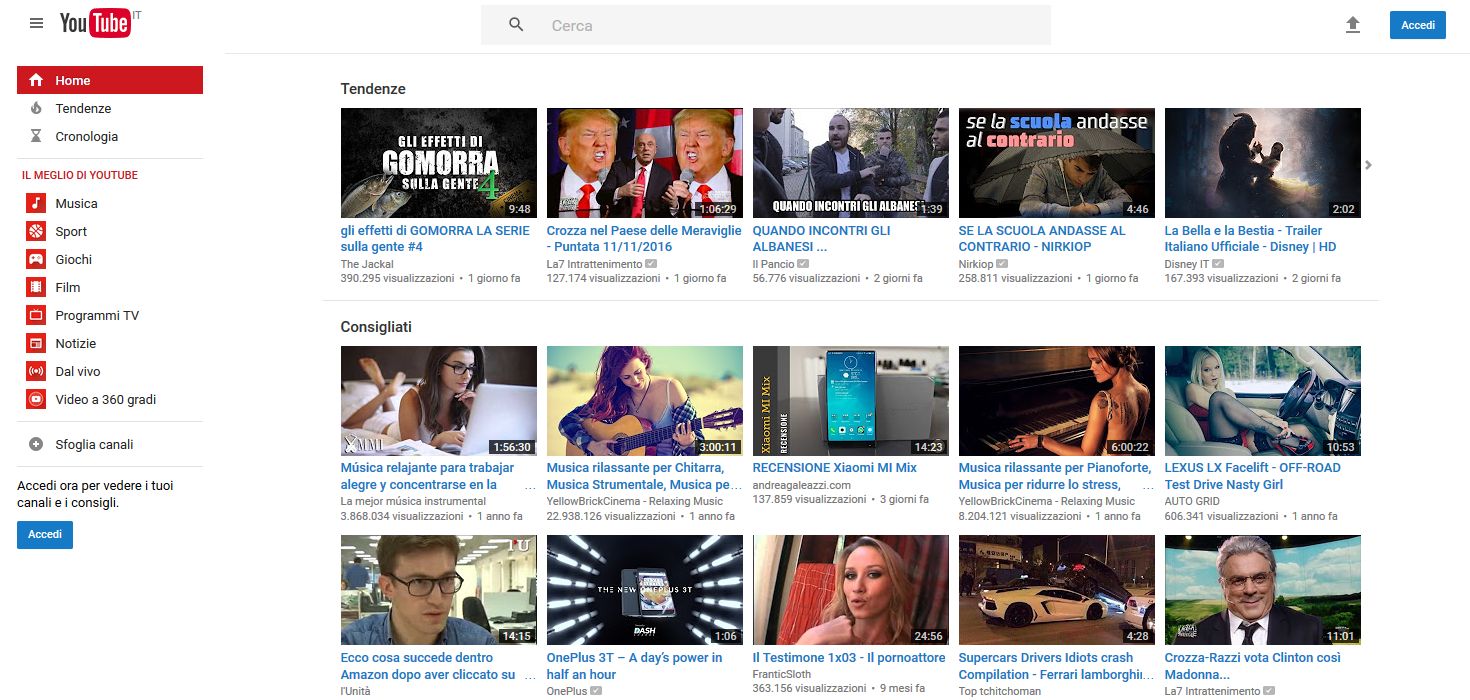Open title 'RECENSIONE Xiaomi MI Mix'

pyautogui.click(x=835, y=468)
